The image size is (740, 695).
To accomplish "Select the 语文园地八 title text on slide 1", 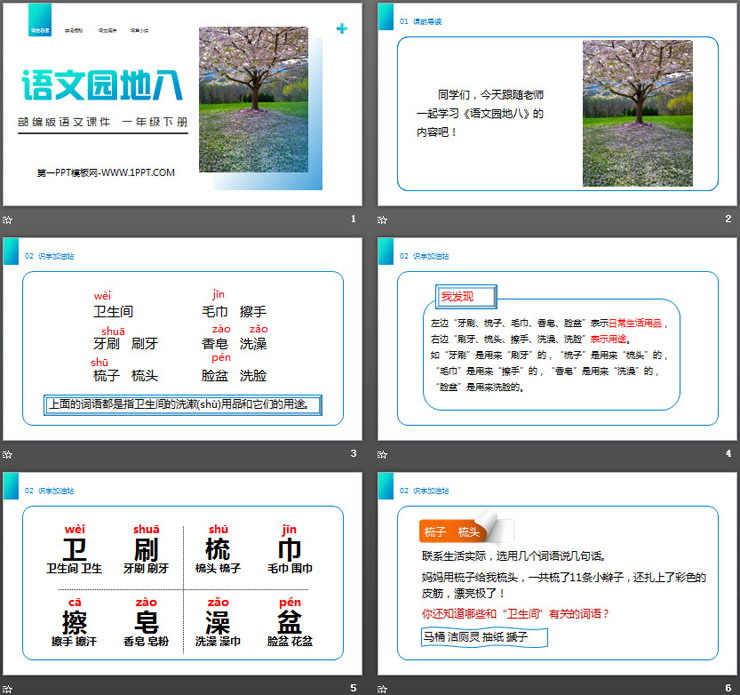I will 103,87.
